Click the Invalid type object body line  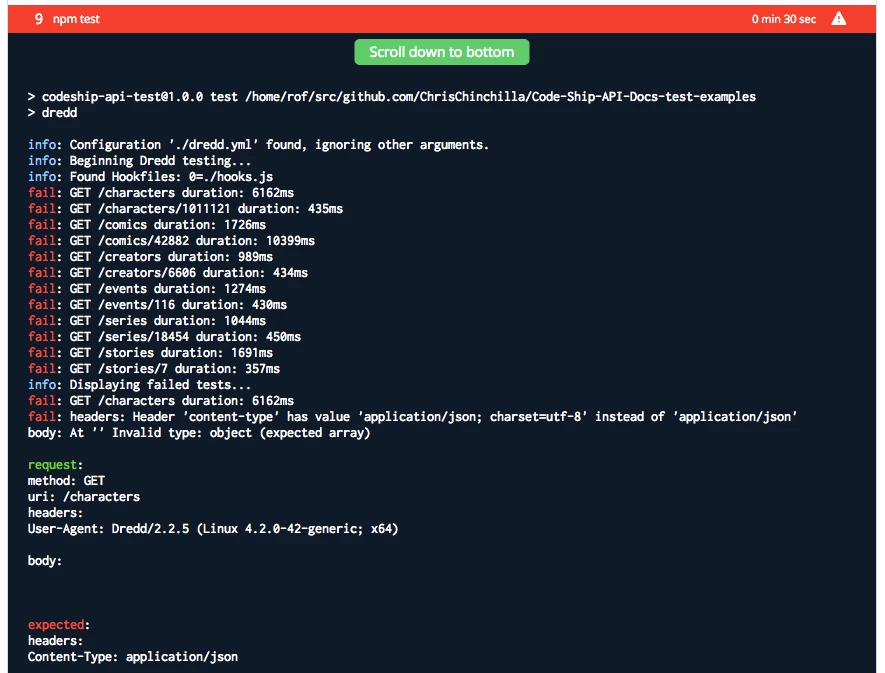[x=199, y=433]
